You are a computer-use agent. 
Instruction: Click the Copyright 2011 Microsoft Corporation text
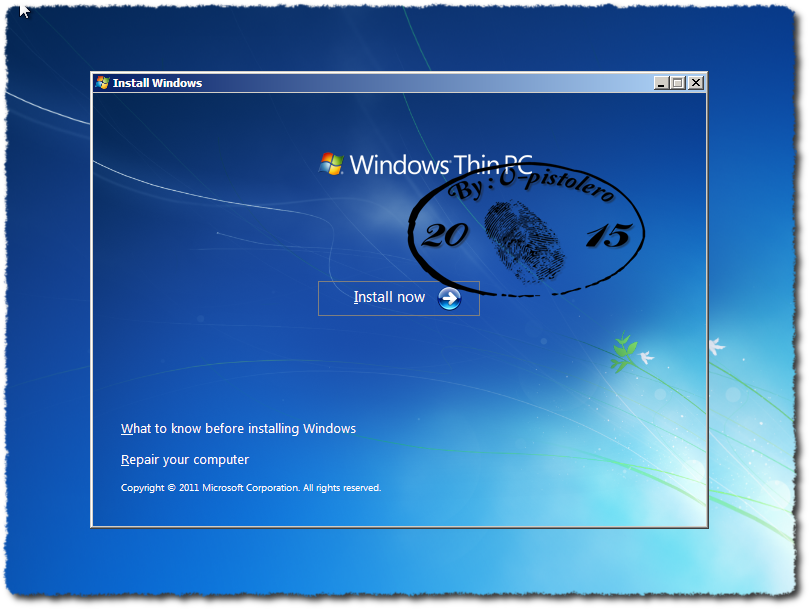(x=251, y=488)
